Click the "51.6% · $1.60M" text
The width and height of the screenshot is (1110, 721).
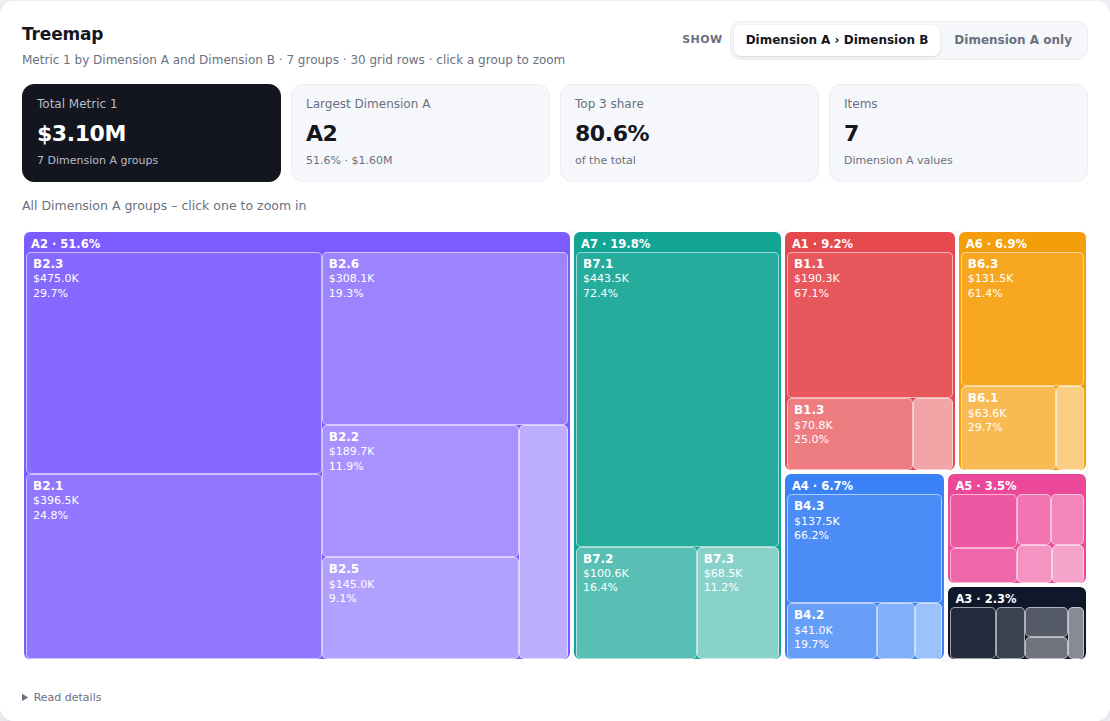click(349, 160)
